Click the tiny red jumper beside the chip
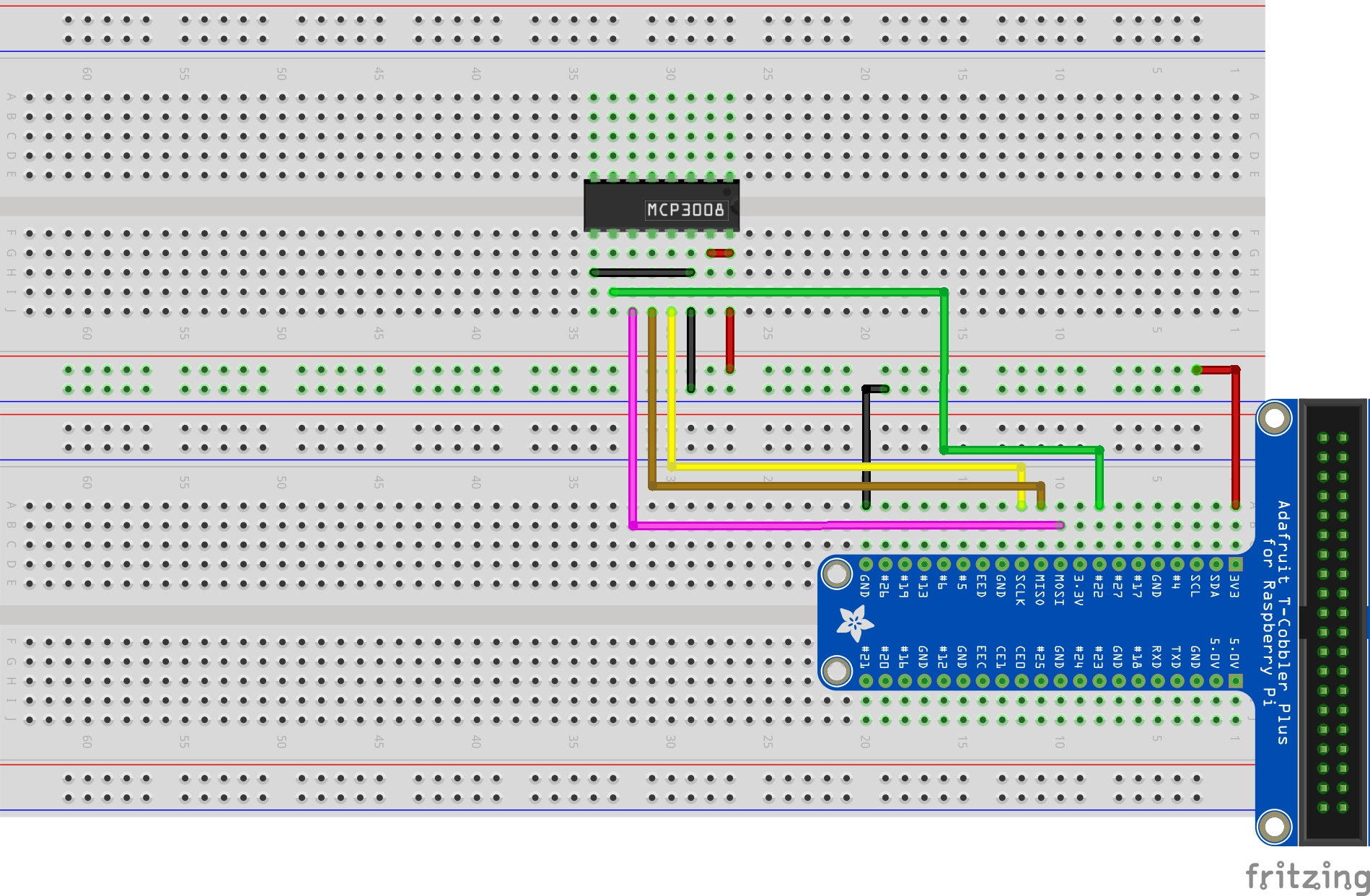The image size is (1370, 896). (x=720, y=253)
